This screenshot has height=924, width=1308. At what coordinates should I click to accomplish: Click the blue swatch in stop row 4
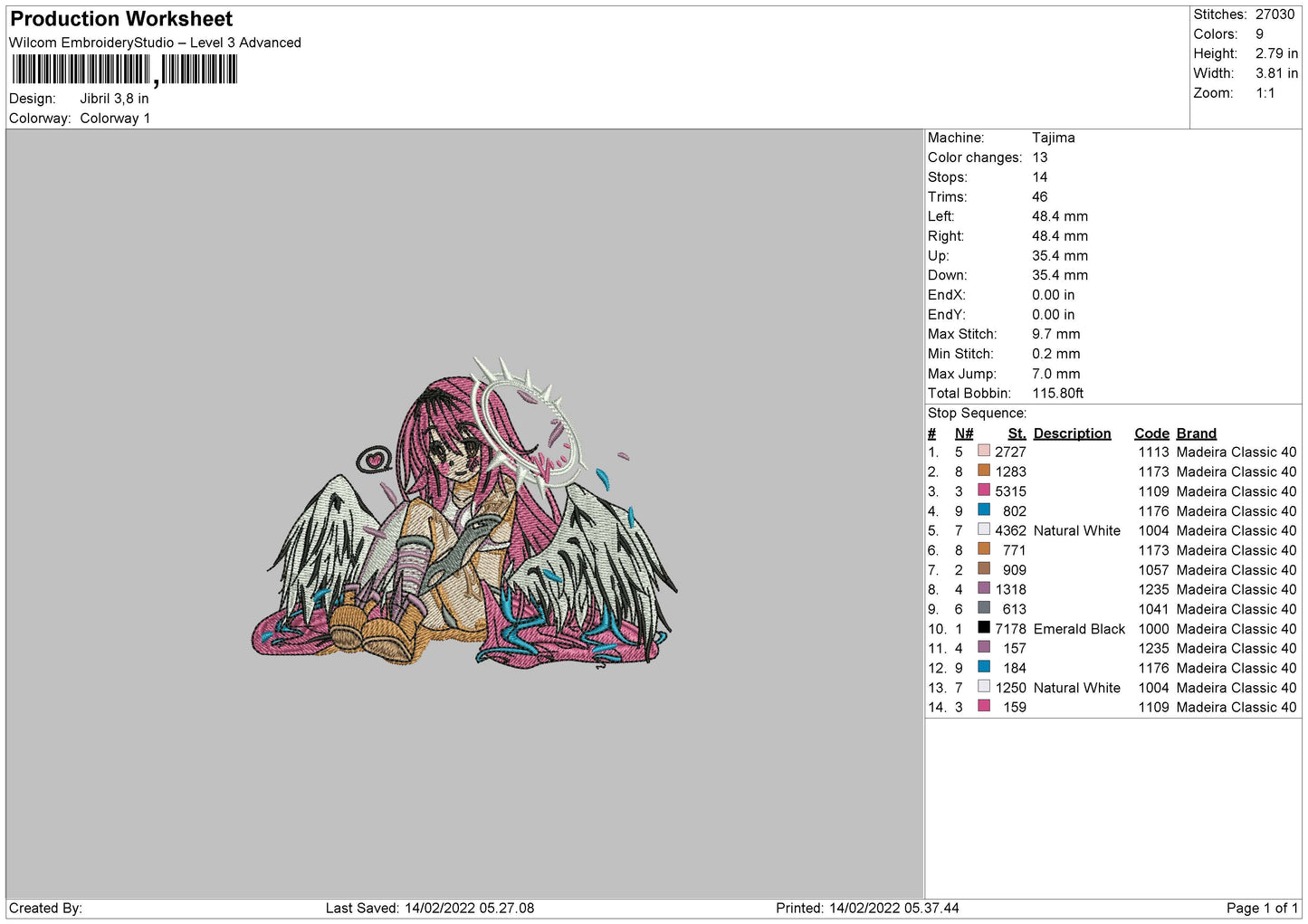[x=983, y=510]
